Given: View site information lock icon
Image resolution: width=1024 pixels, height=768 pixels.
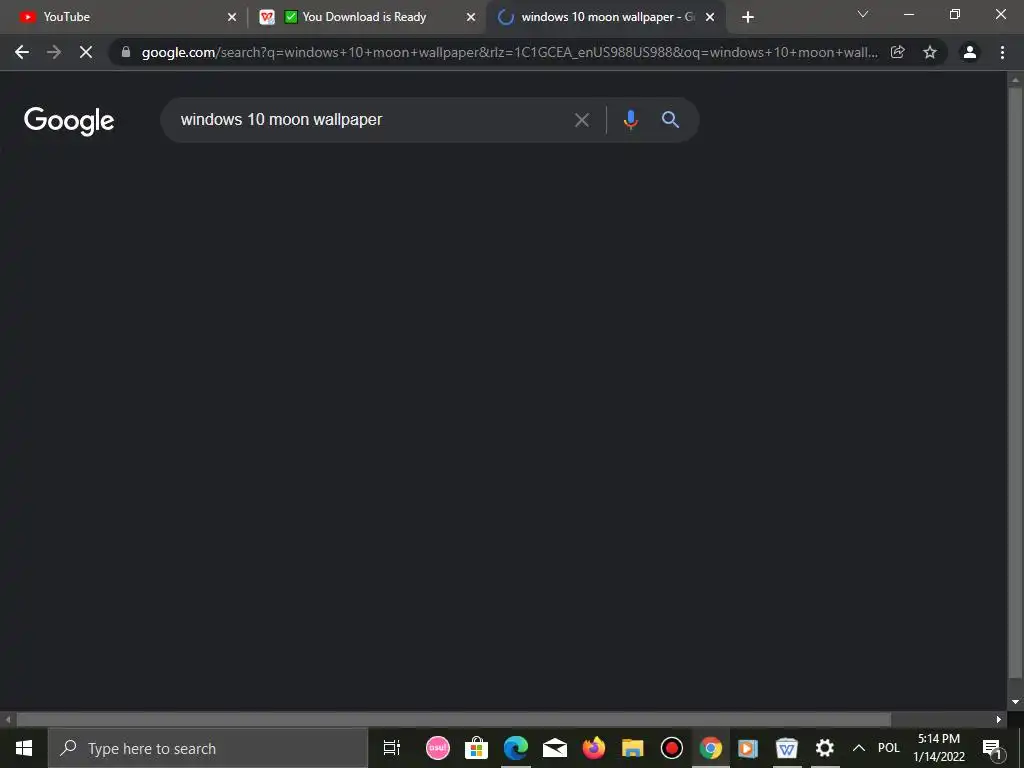Looking at the screenshot, I should (126, 52).
